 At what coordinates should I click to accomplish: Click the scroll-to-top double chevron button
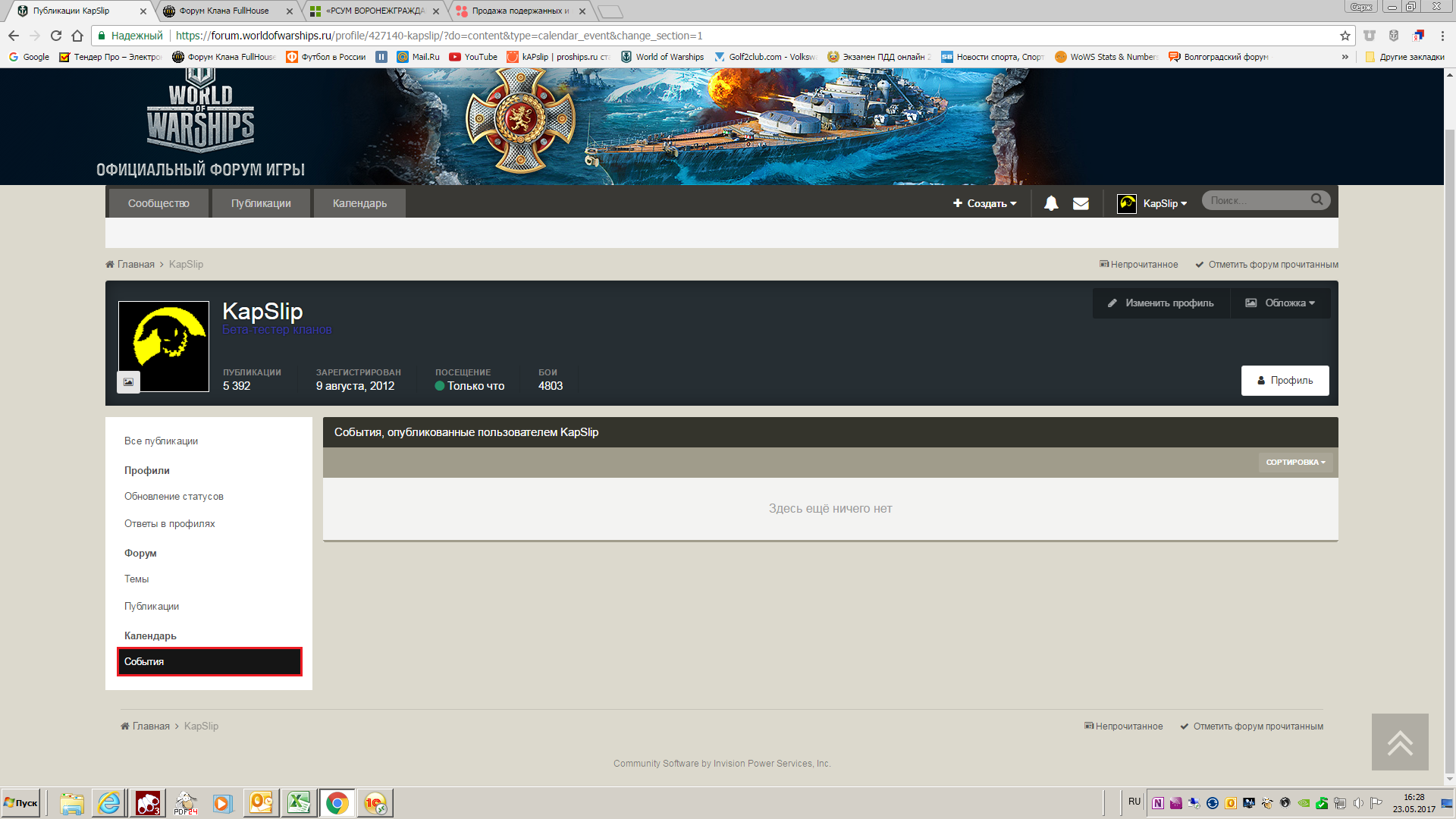(x=1400, y=742)
